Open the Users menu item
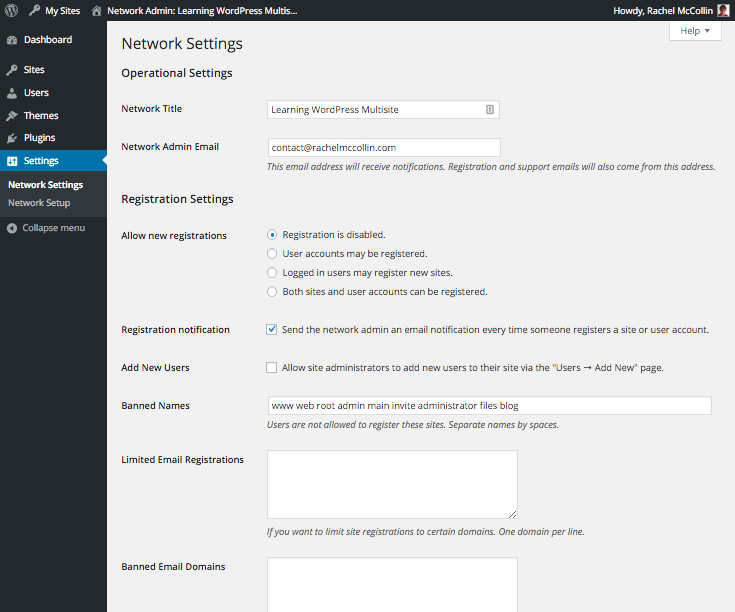 click(36, 93)
